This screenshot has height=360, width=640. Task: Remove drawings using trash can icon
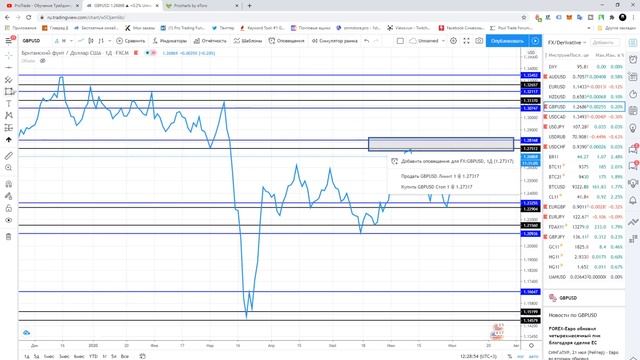coord(9,236)
